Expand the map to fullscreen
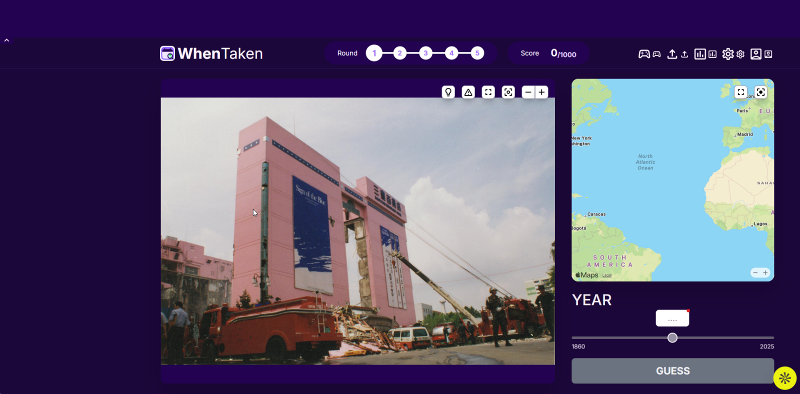The height and width of the screenshot is (394, 800). click(x=741, y=92)
